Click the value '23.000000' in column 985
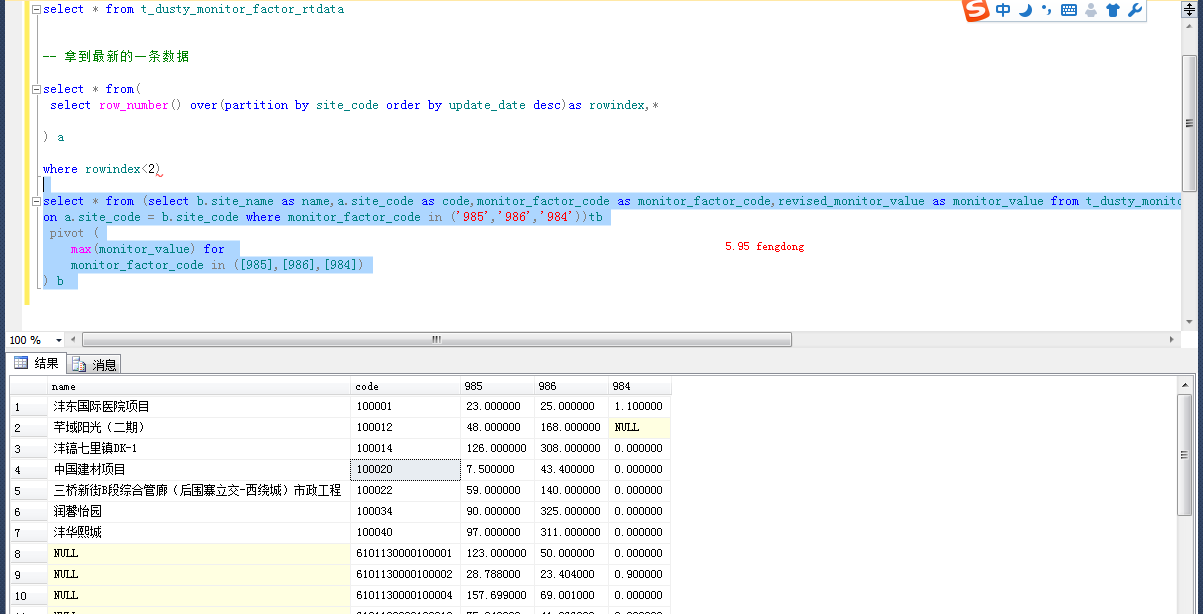Image resolution: width=1203 pixels, height=614 pixels. point(498,407)
